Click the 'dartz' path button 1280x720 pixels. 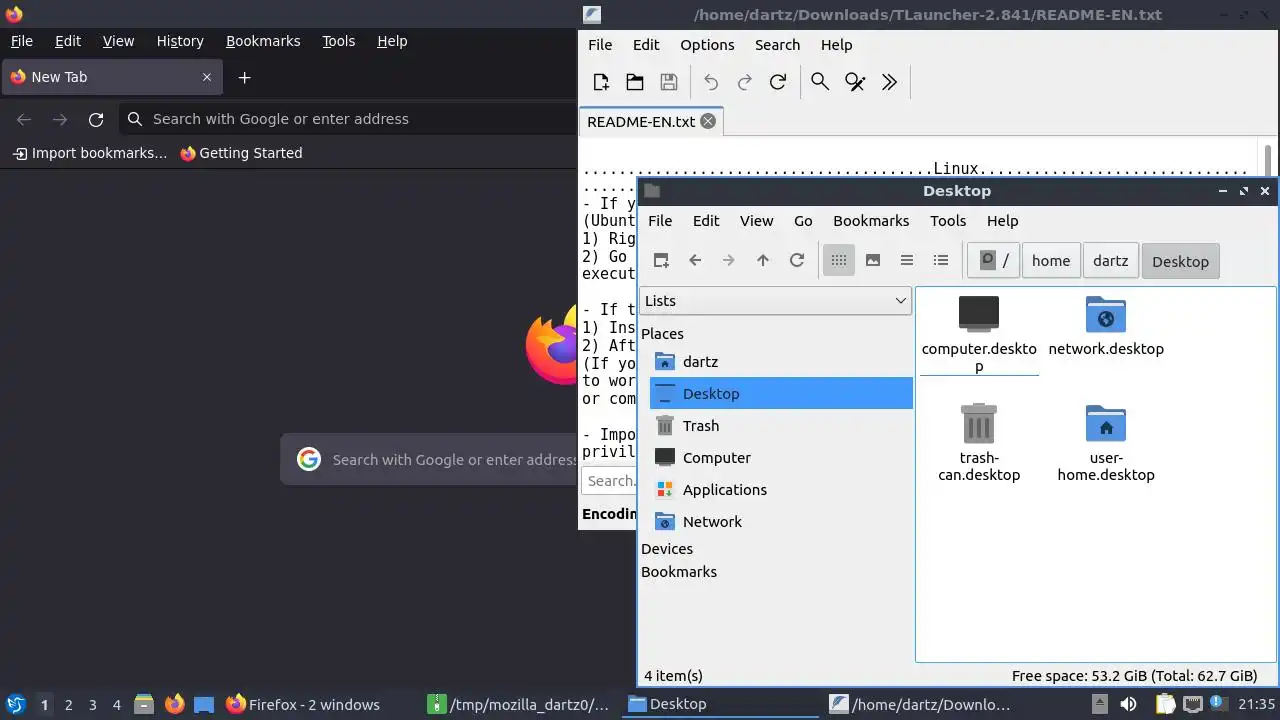coord(1110,261)
